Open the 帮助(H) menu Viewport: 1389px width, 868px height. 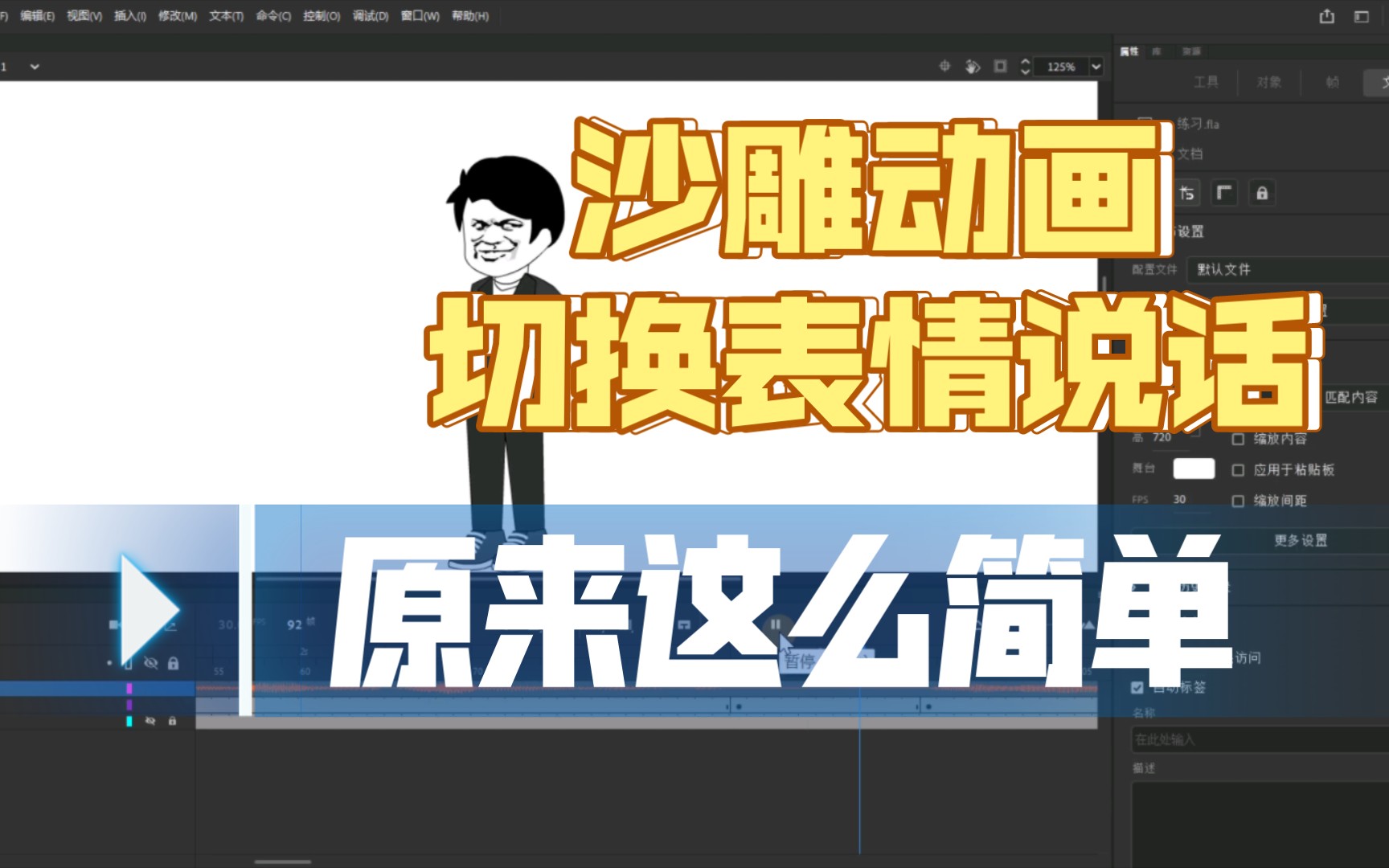(470, 16)
